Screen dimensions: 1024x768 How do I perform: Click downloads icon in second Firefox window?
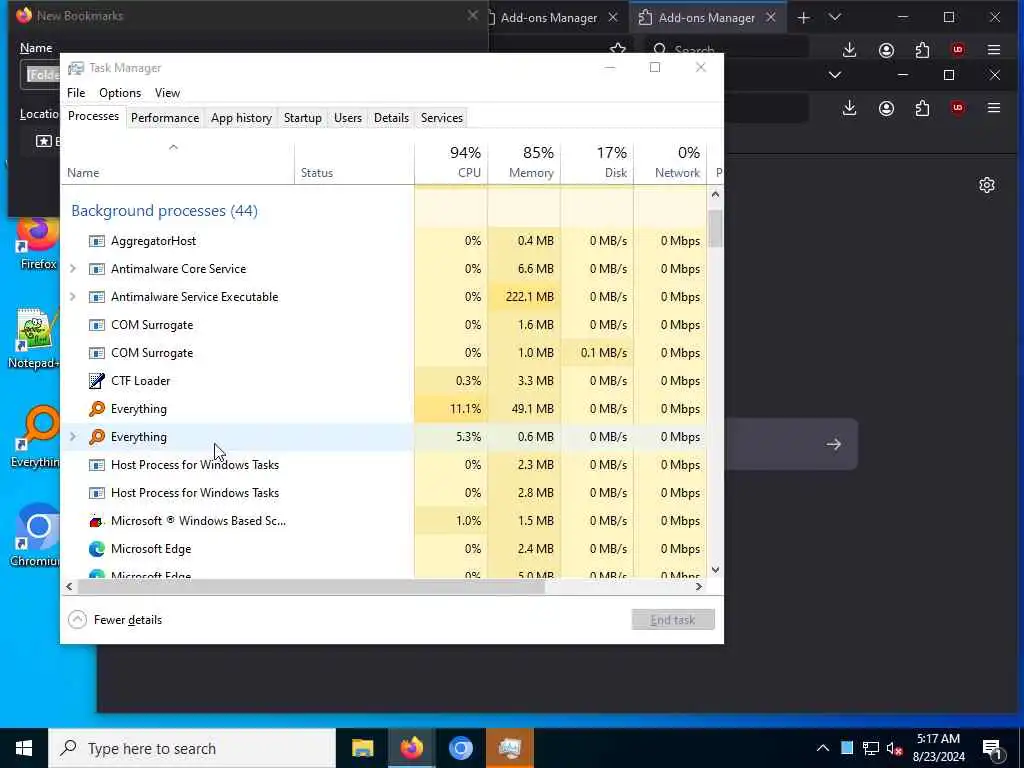tap(850, 108)
